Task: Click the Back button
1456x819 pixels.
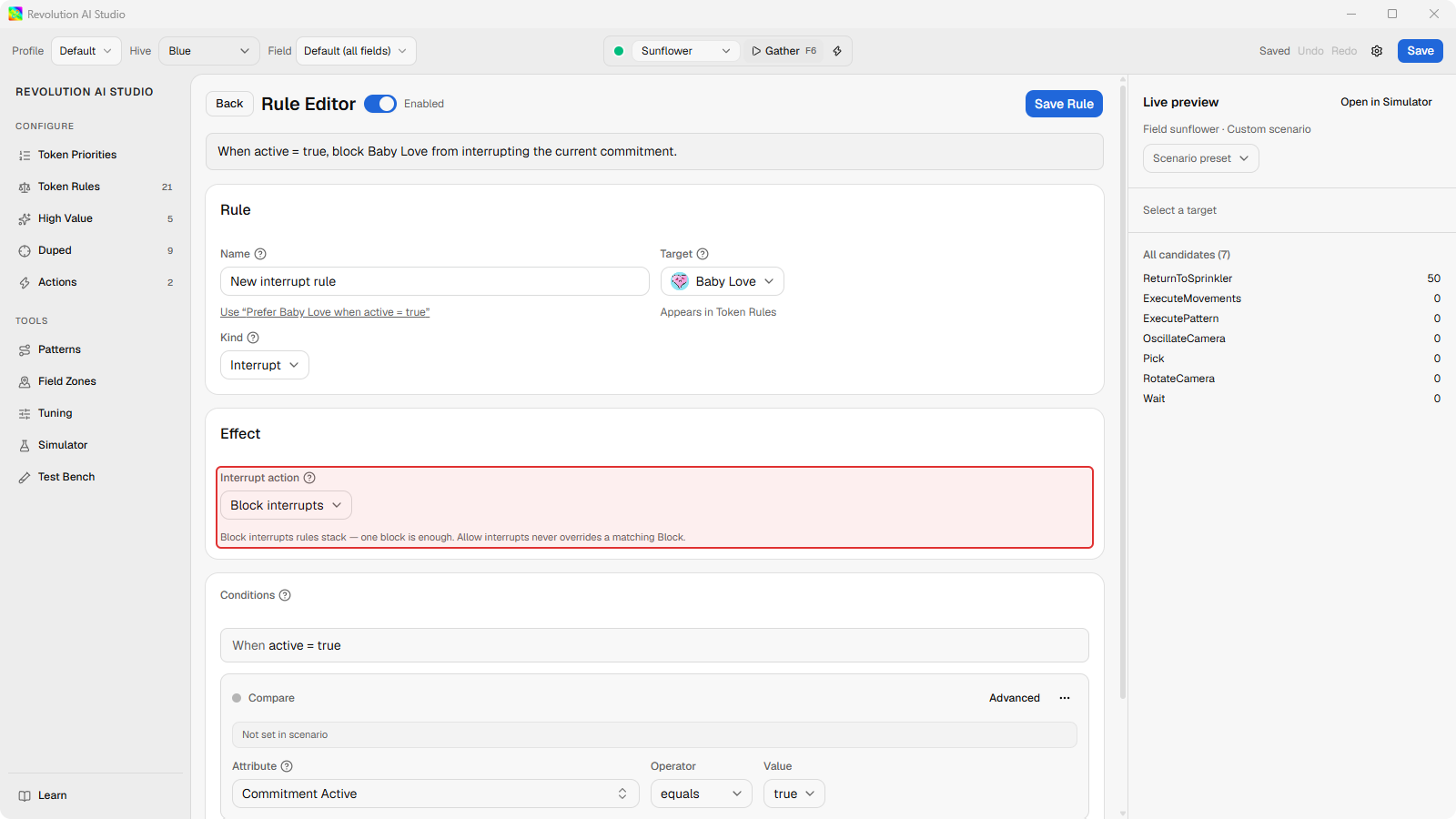Action: pyautogui.click(x=229, y=104)
